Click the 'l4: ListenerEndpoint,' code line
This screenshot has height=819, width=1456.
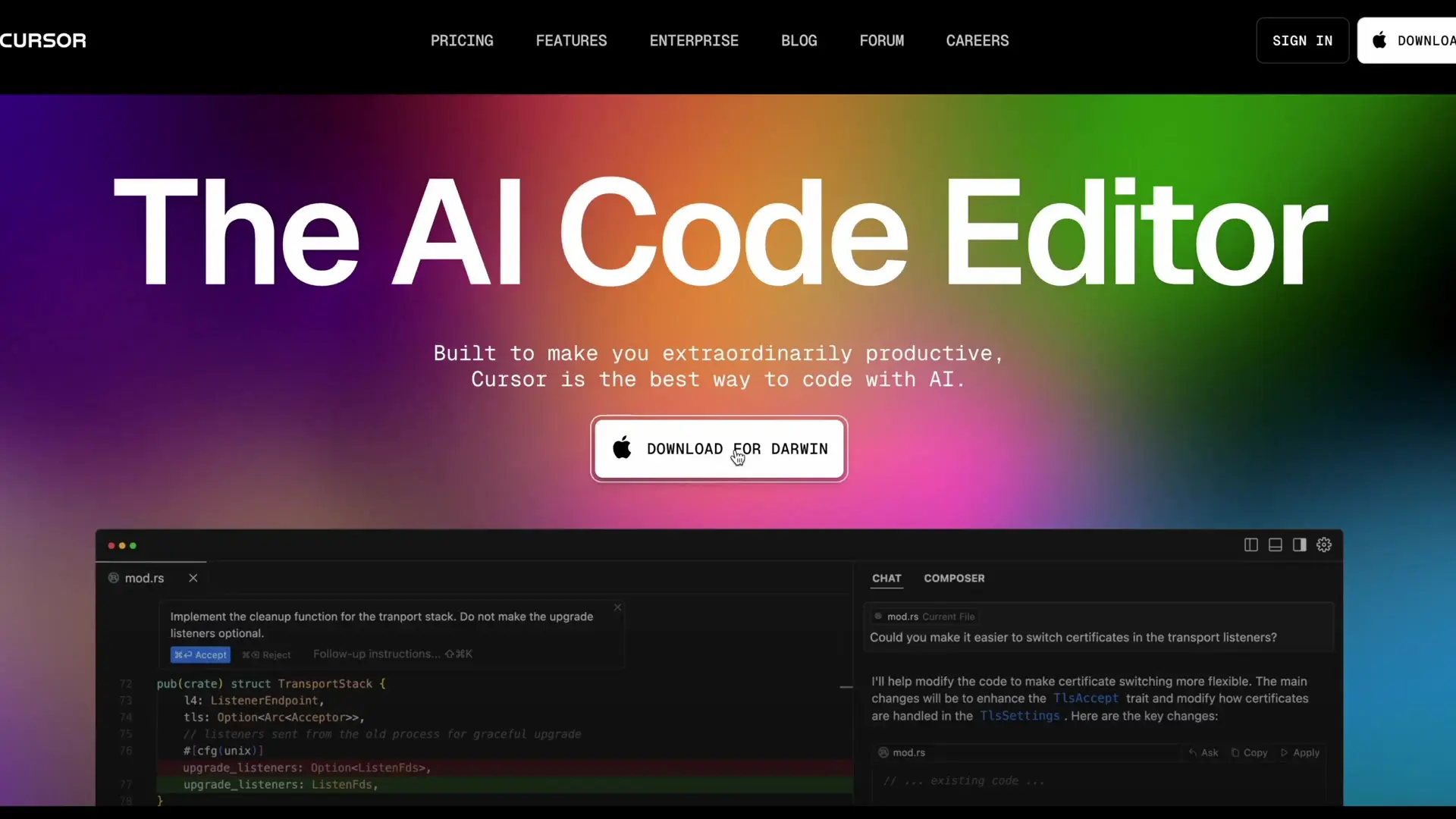253,700
